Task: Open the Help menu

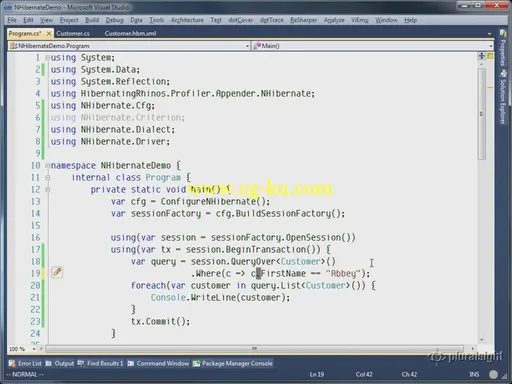Action: (410, 20)
